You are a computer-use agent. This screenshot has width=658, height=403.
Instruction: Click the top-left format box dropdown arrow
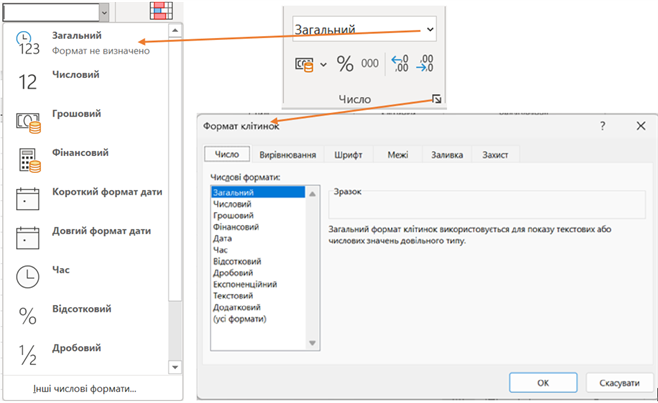(106, 11)
